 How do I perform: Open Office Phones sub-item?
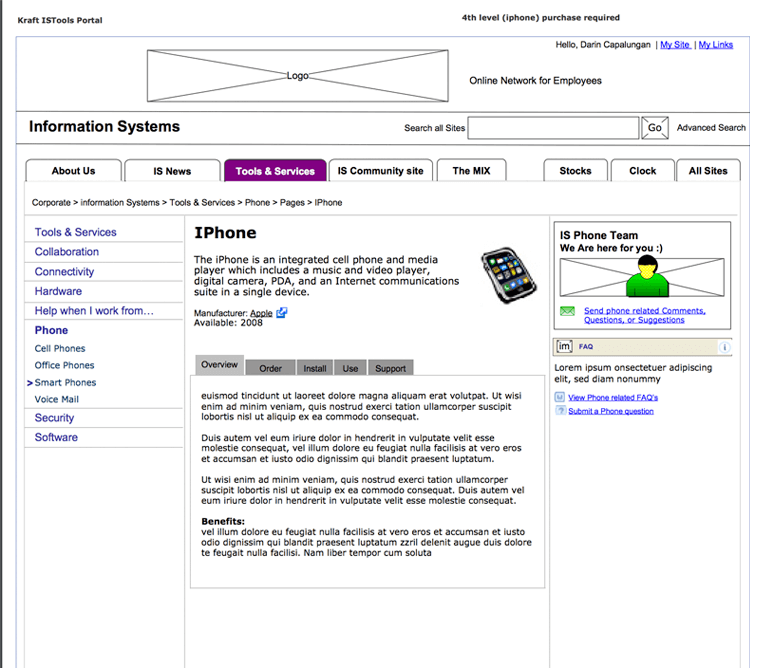64,365
